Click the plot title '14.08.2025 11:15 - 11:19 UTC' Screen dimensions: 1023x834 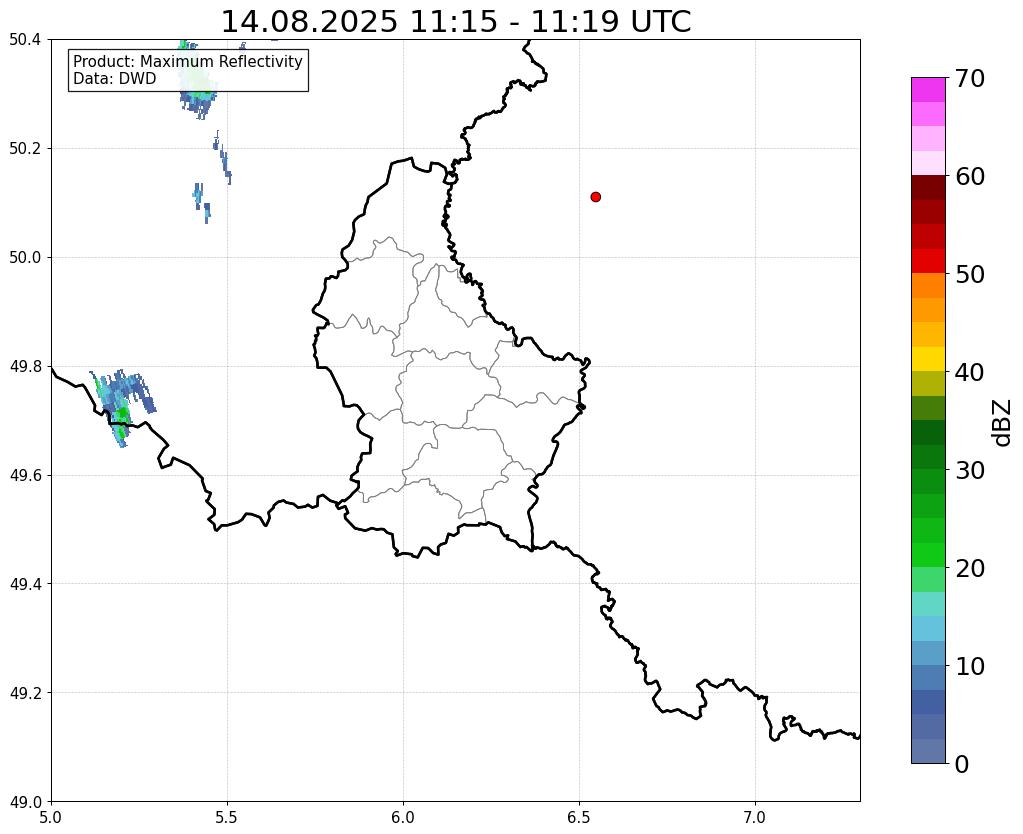coord(455,22)
